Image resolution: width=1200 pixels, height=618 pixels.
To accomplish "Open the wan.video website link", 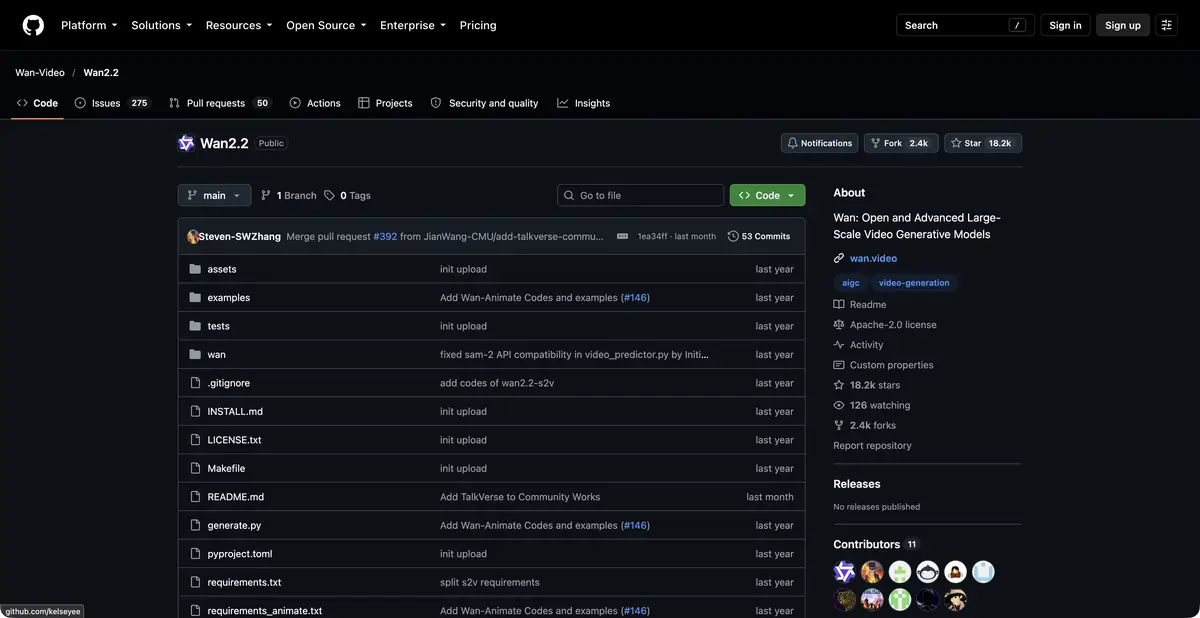I will pos(873,258).
